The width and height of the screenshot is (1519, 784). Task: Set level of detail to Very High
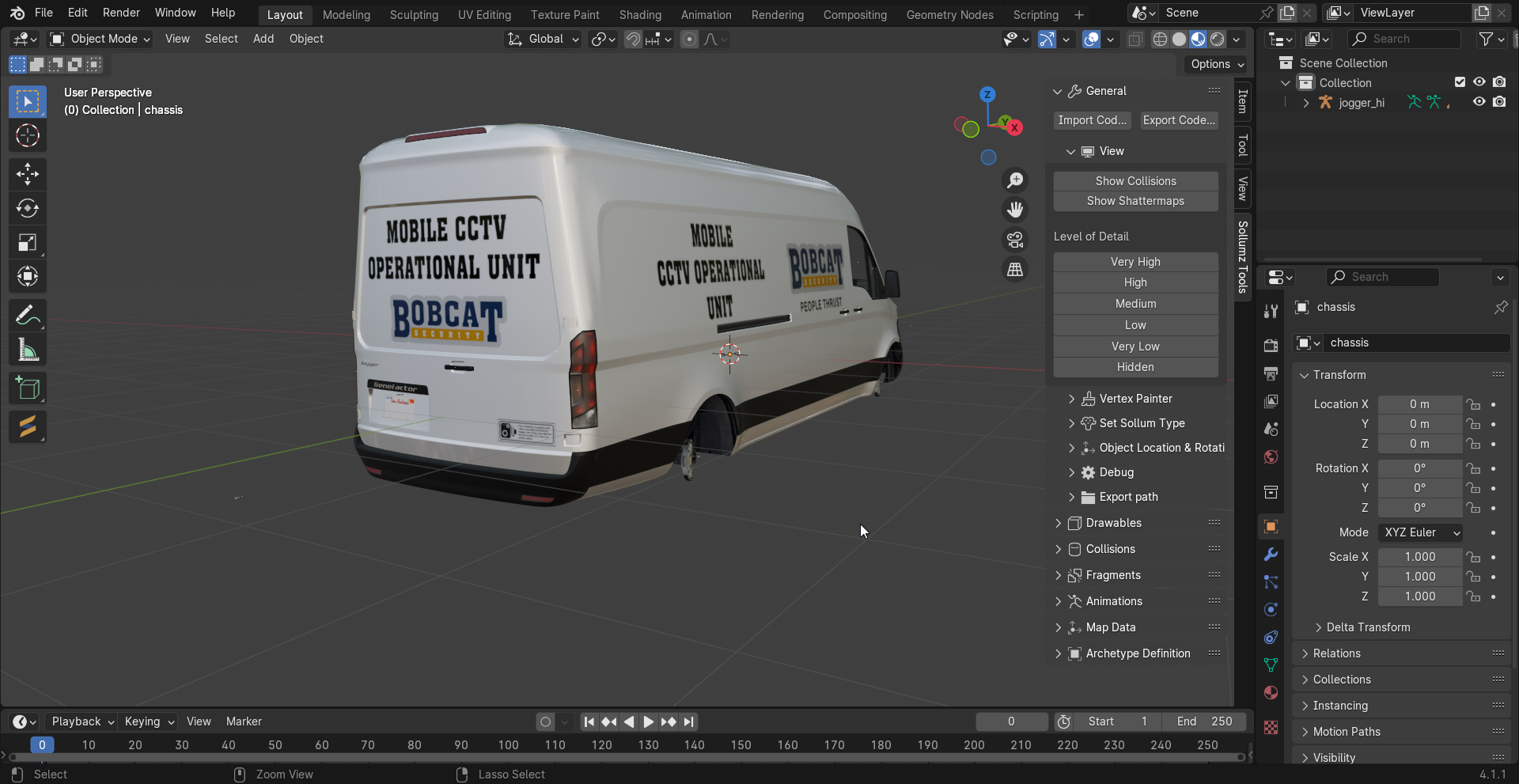pyautogui.click(x=1135, y=262)
